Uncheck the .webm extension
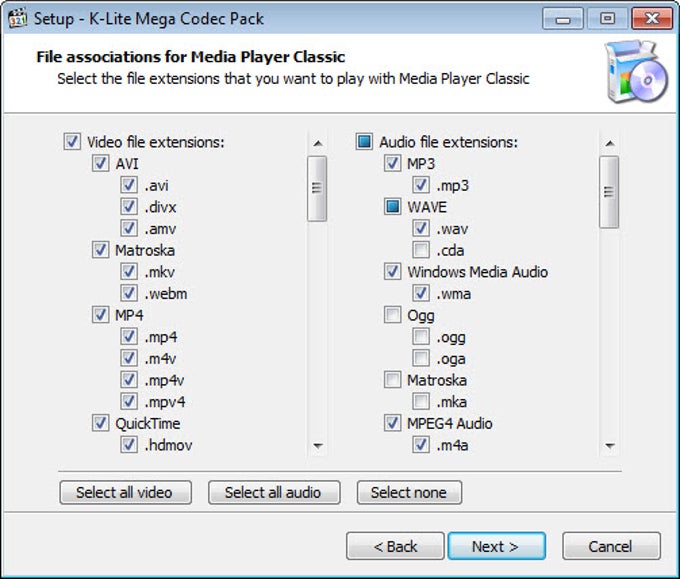The height and width of the screenshot is (579, 680). (129, 294)
